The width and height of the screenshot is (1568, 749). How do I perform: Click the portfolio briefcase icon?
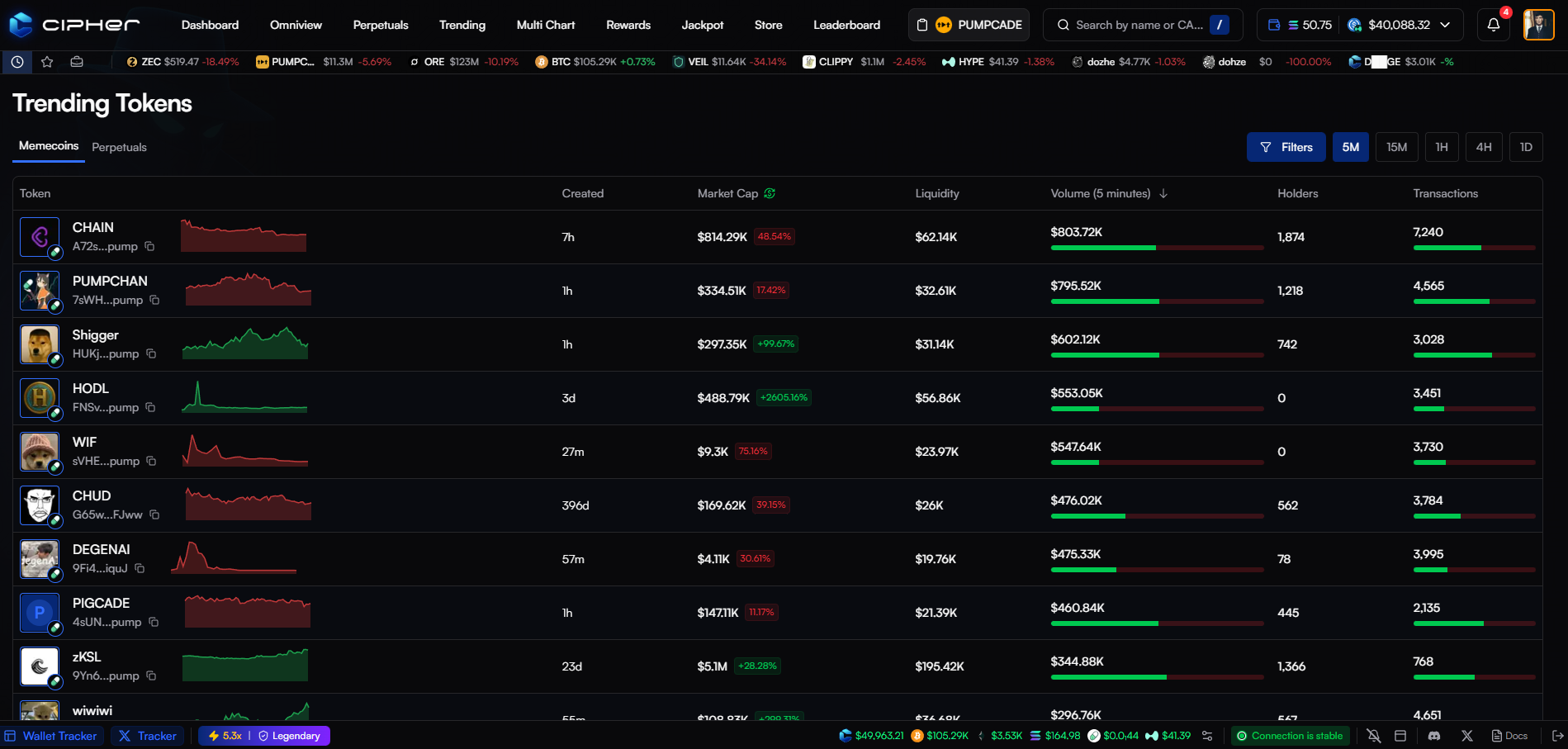point(77,62)
